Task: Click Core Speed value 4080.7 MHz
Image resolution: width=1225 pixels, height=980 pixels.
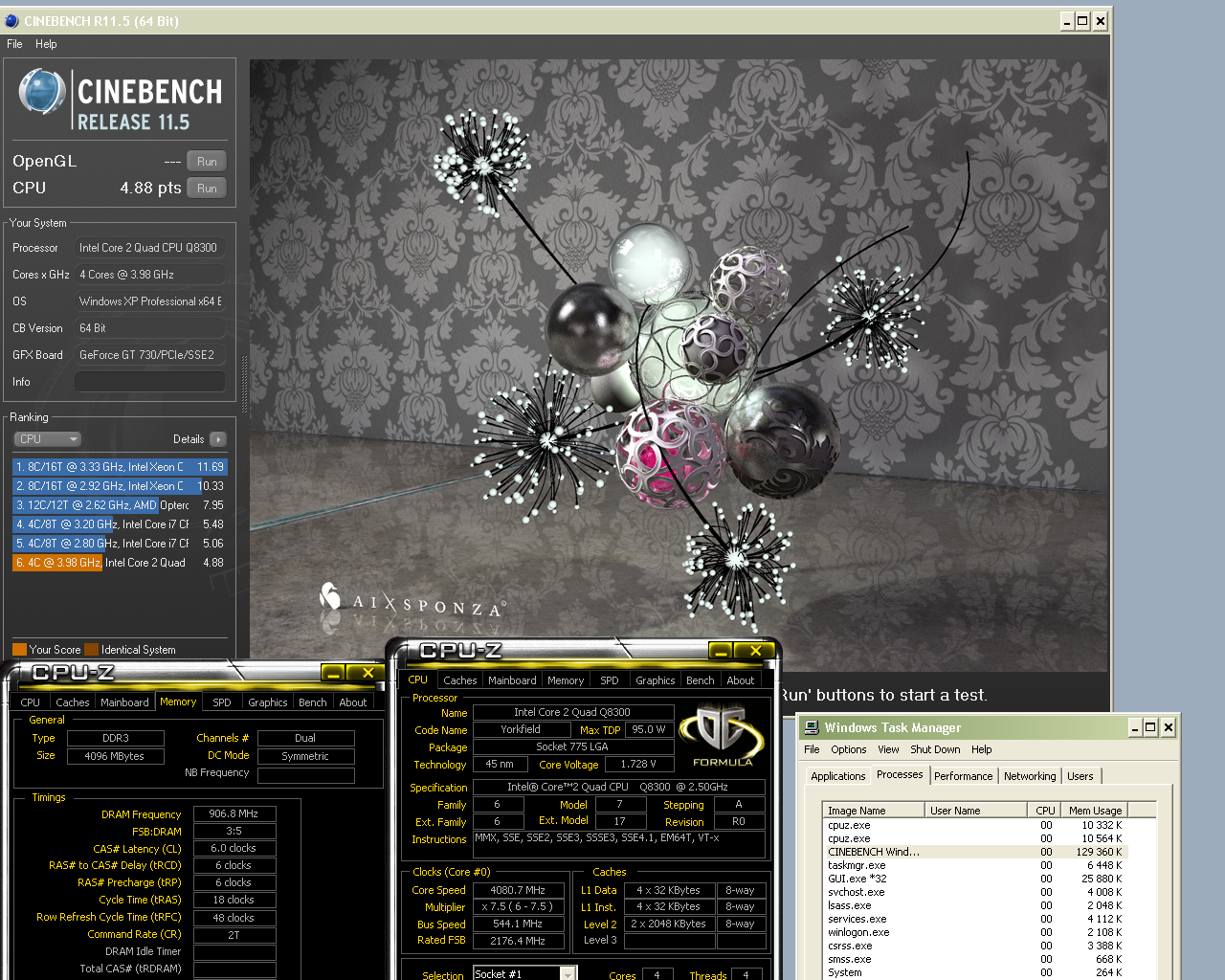Action: click(518, 890)
